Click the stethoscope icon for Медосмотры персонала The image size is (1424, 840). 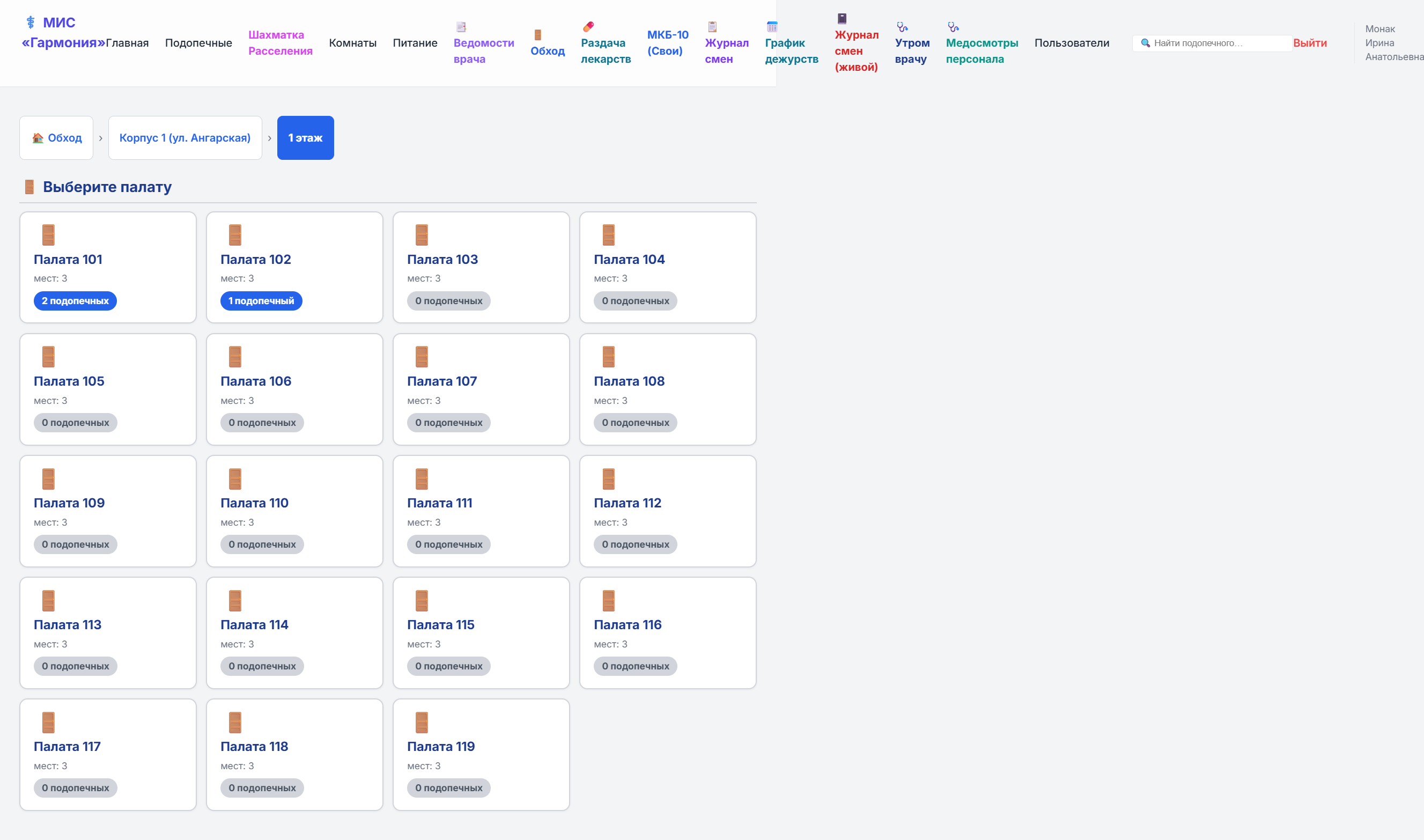[x=953, y=27]
